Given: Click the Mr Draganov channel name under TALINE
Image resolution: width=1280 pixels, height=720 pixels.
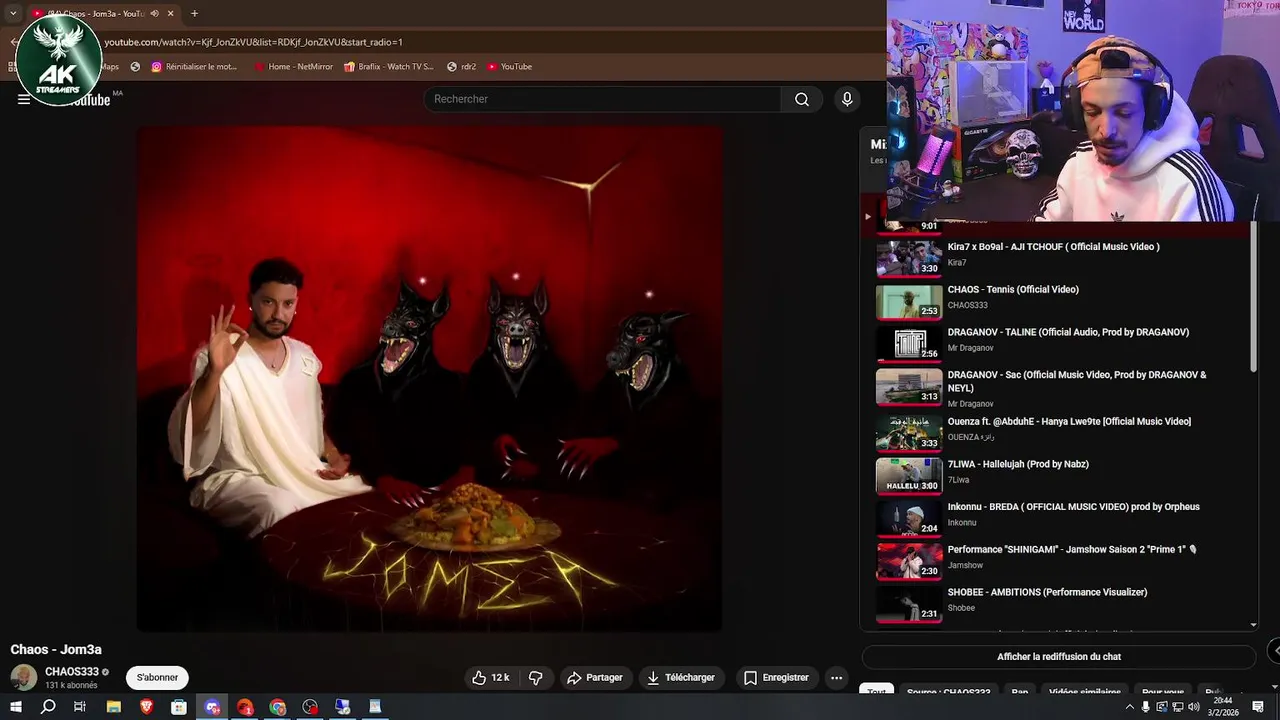Looking at the screenshot, I should (970, 348).
